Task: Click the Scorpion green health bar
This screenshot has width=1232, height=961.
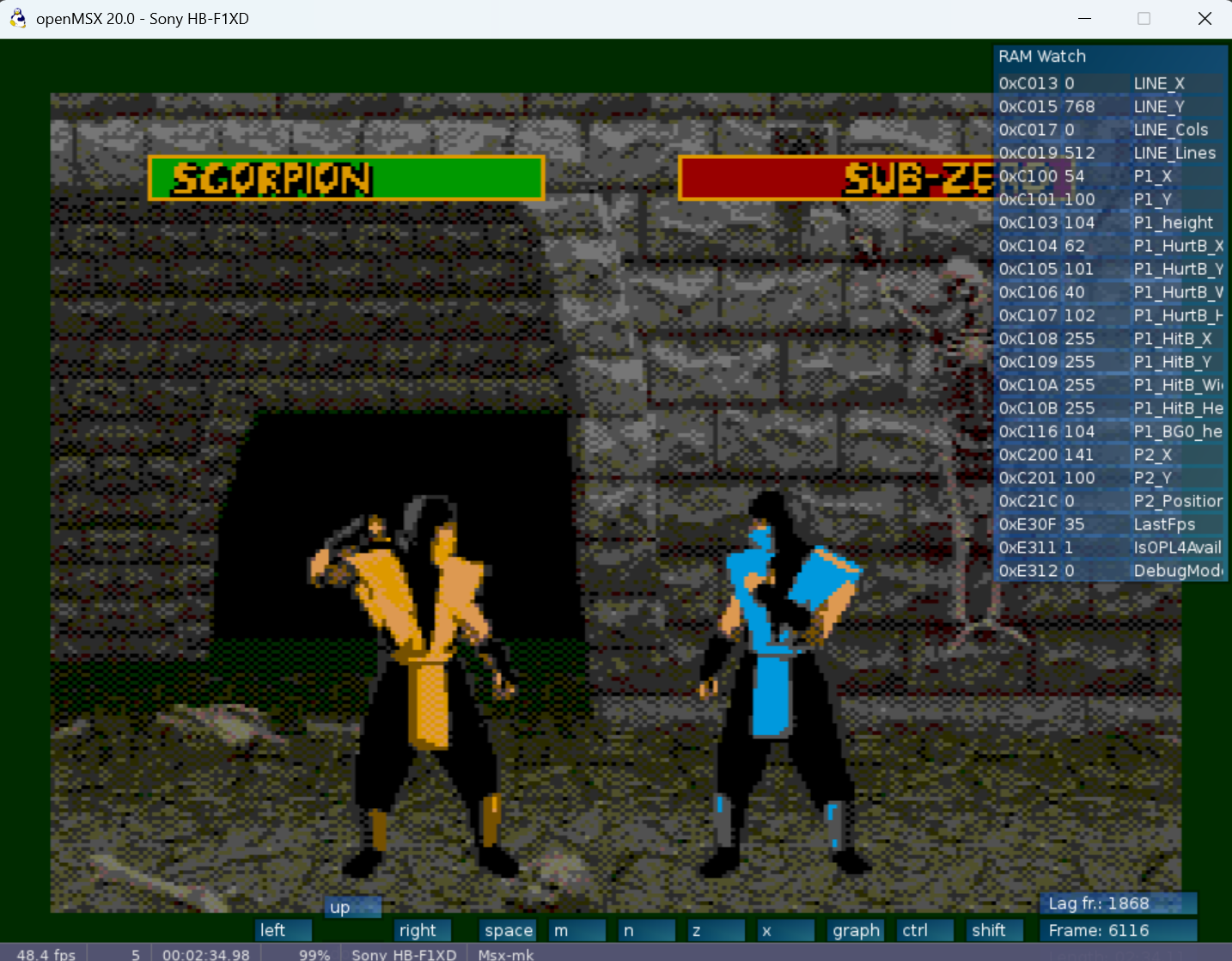Action: (x=346, y=178)
